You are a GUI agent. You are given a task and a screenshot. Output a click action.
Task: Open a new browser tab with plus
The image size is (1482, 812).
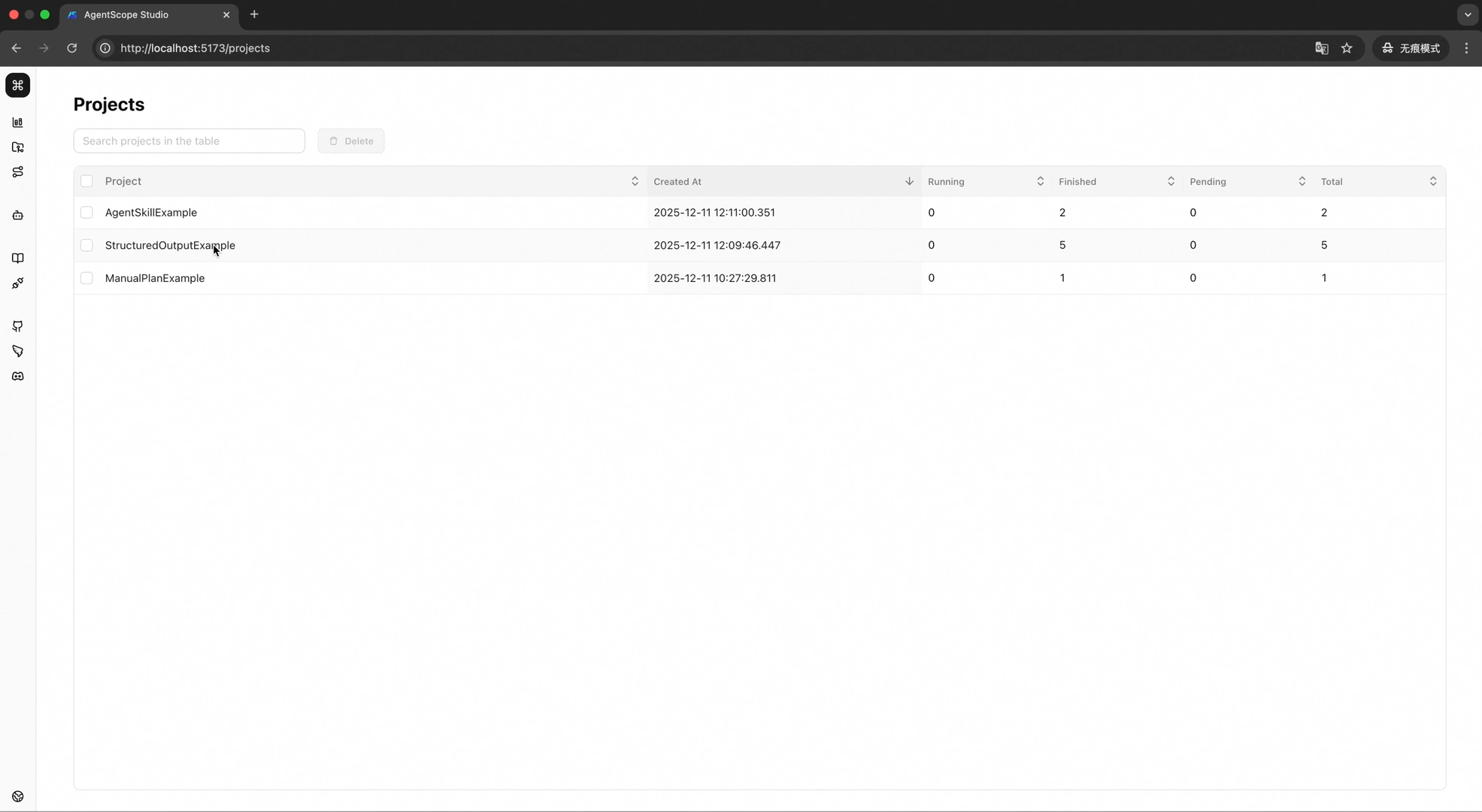pyautogui.click(x=254, y=14)
